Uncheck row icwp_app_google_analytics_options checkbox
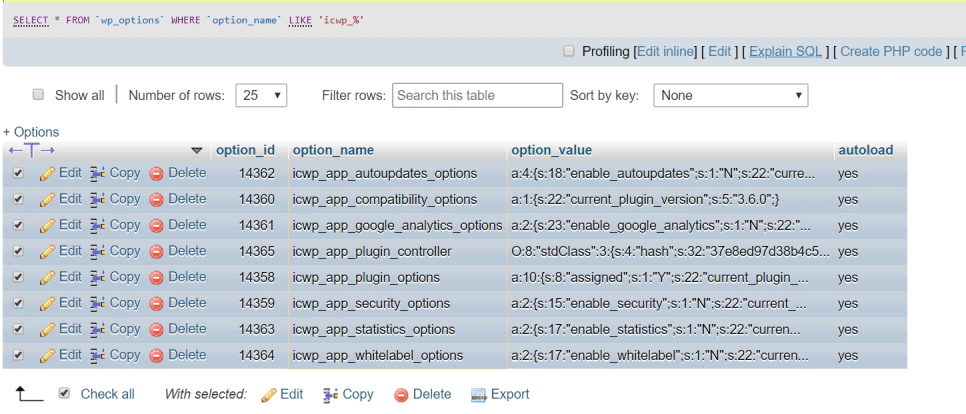The image size is (966, 414). pos(18,225)
